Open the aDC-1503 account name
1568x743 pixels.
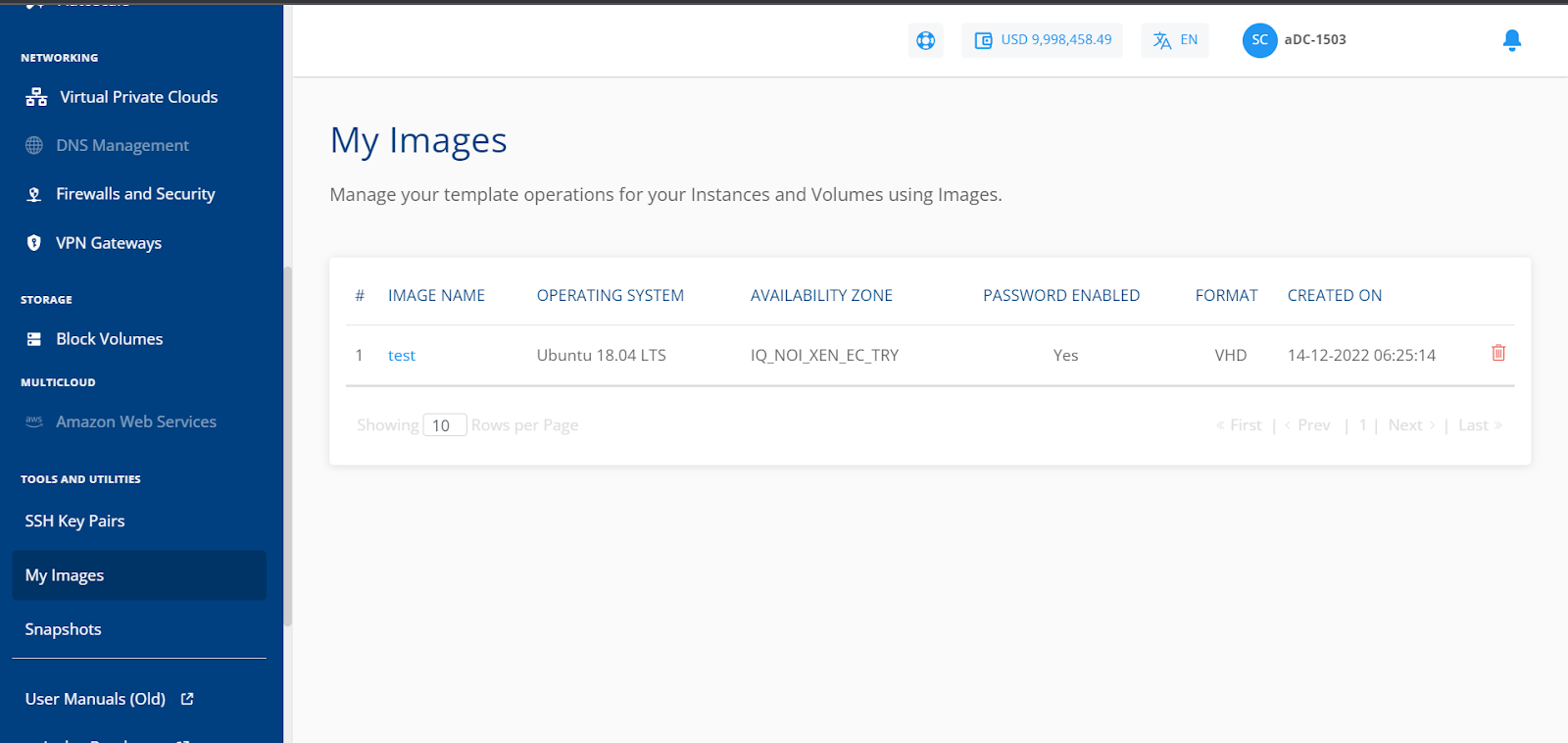pos(1315,40)
